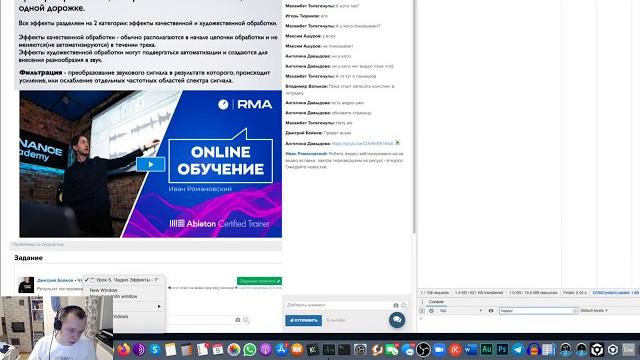Viewport: 640px width, 360px height.
Task: Click the requests count in Network status bar
Action: point(434,293)
